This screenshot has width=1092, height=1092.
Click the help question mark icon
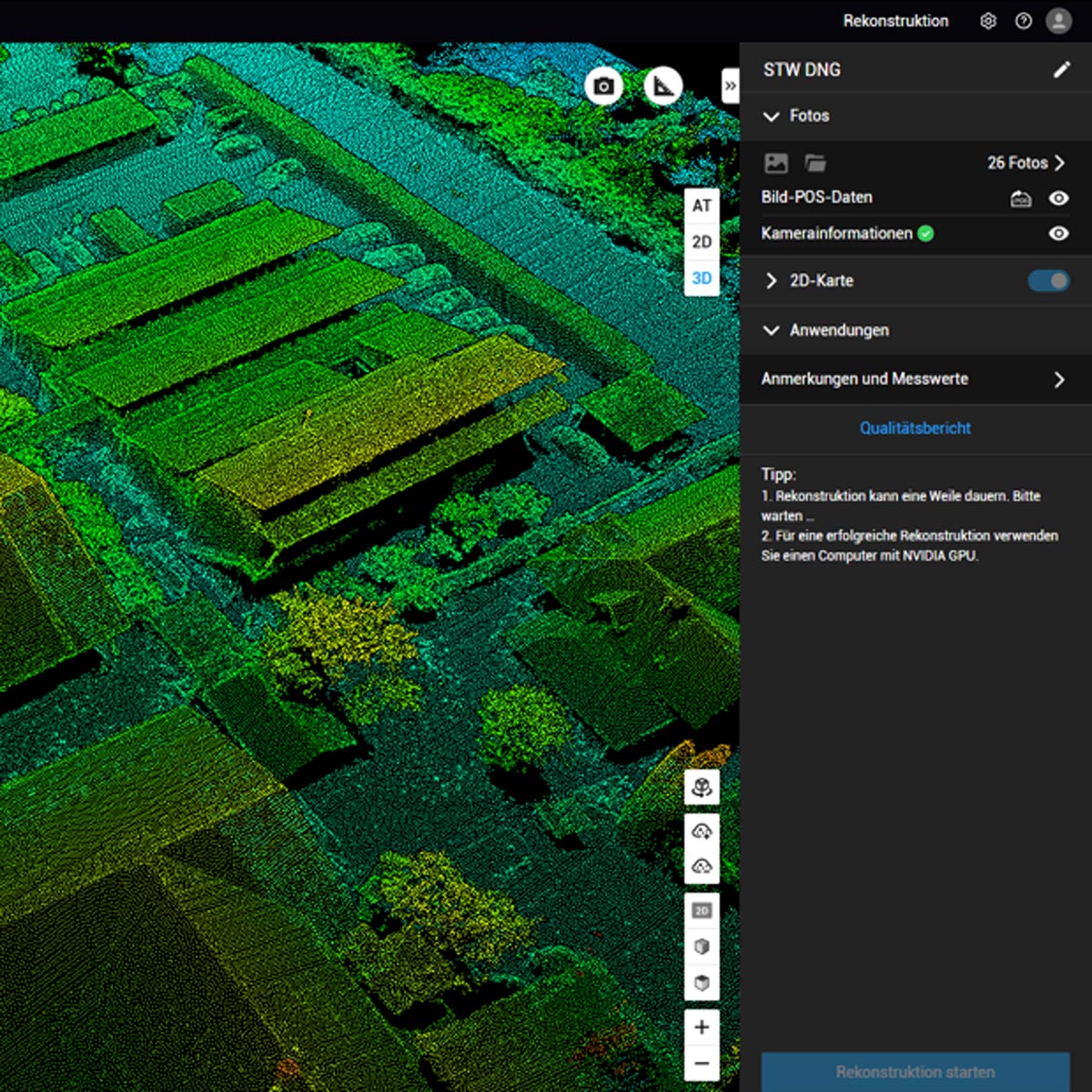tap(1024, 21)
